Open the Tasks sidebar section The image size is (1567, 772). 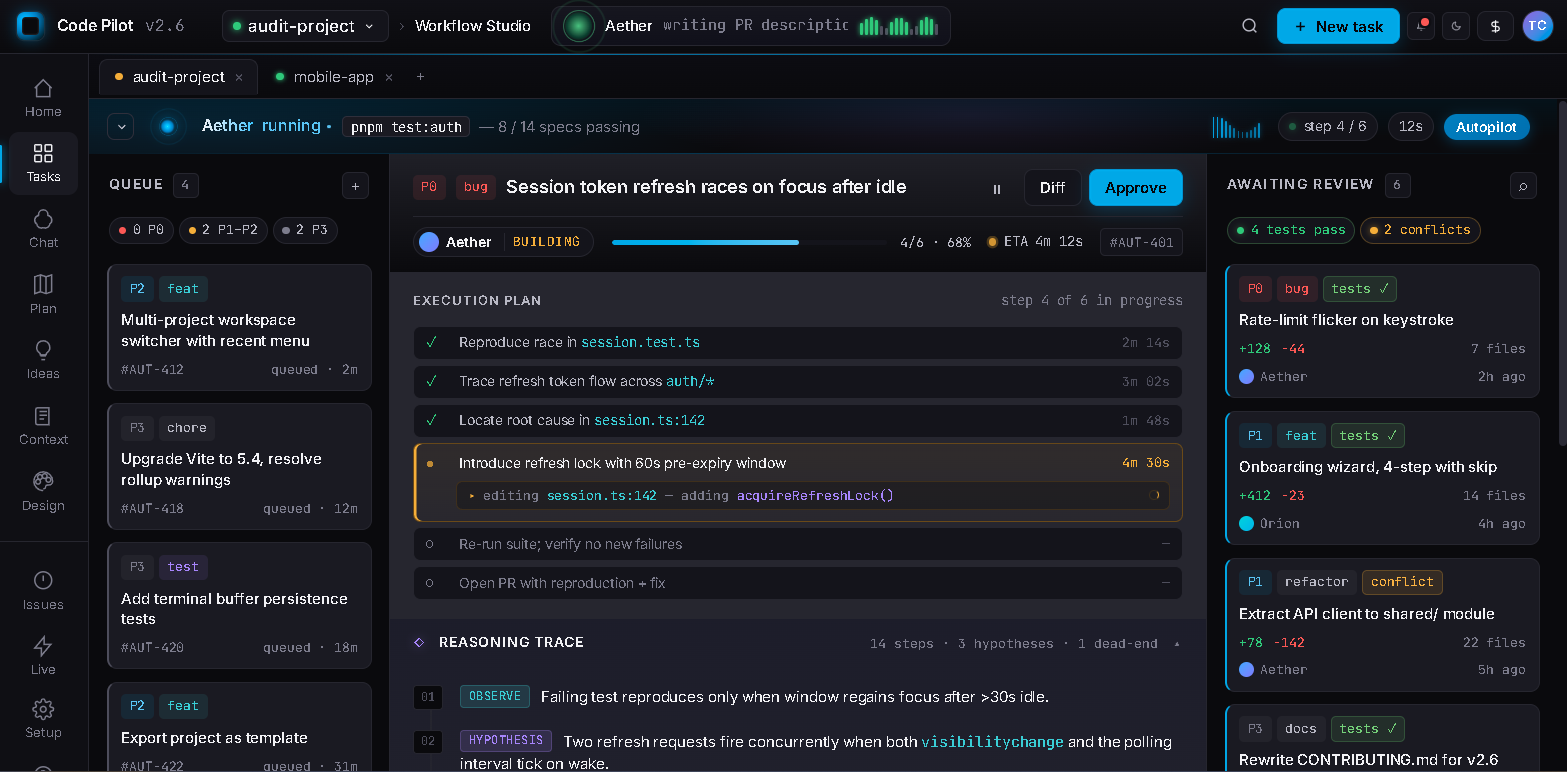click(43, 163)
